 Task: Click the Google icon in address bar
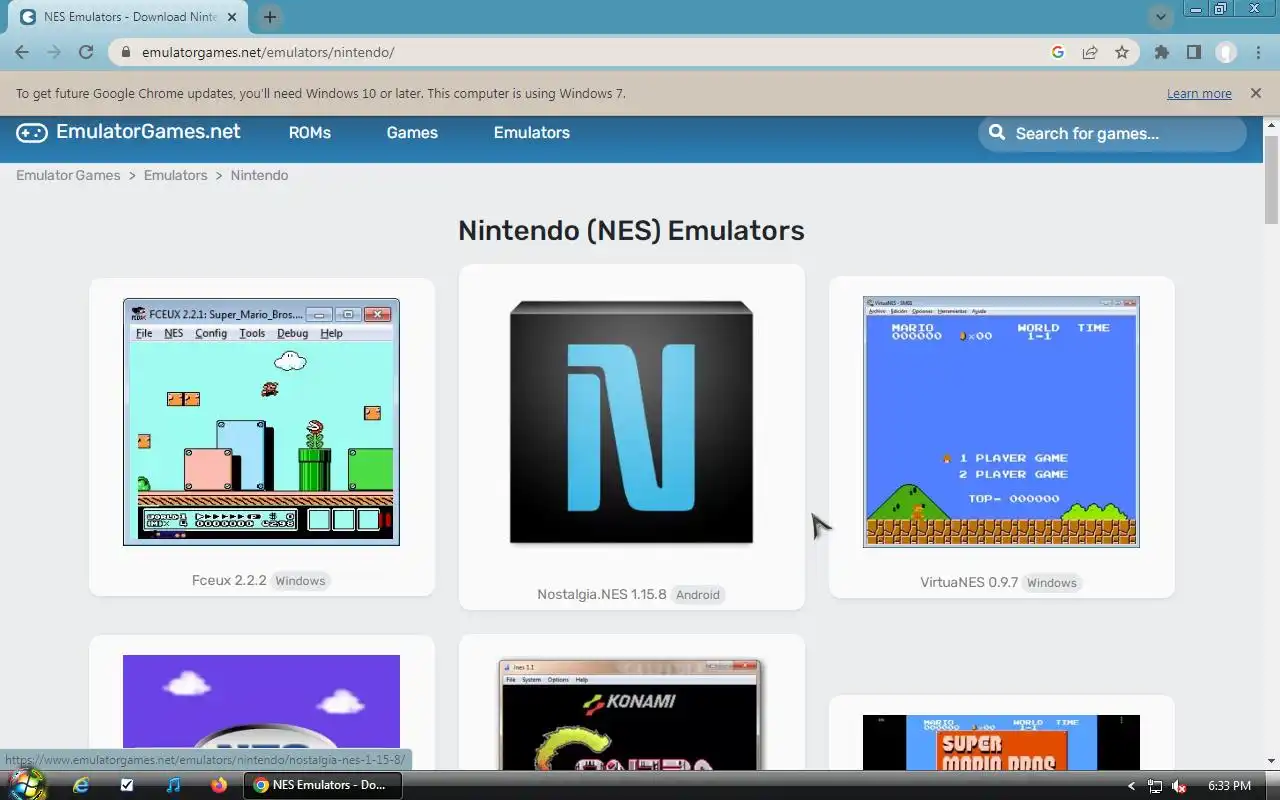click(x=1058, y=52)
